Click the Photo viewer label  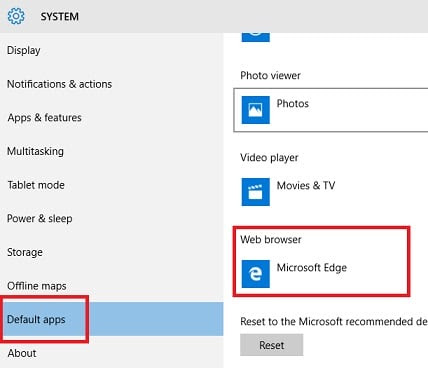click(x=270, y=76)
